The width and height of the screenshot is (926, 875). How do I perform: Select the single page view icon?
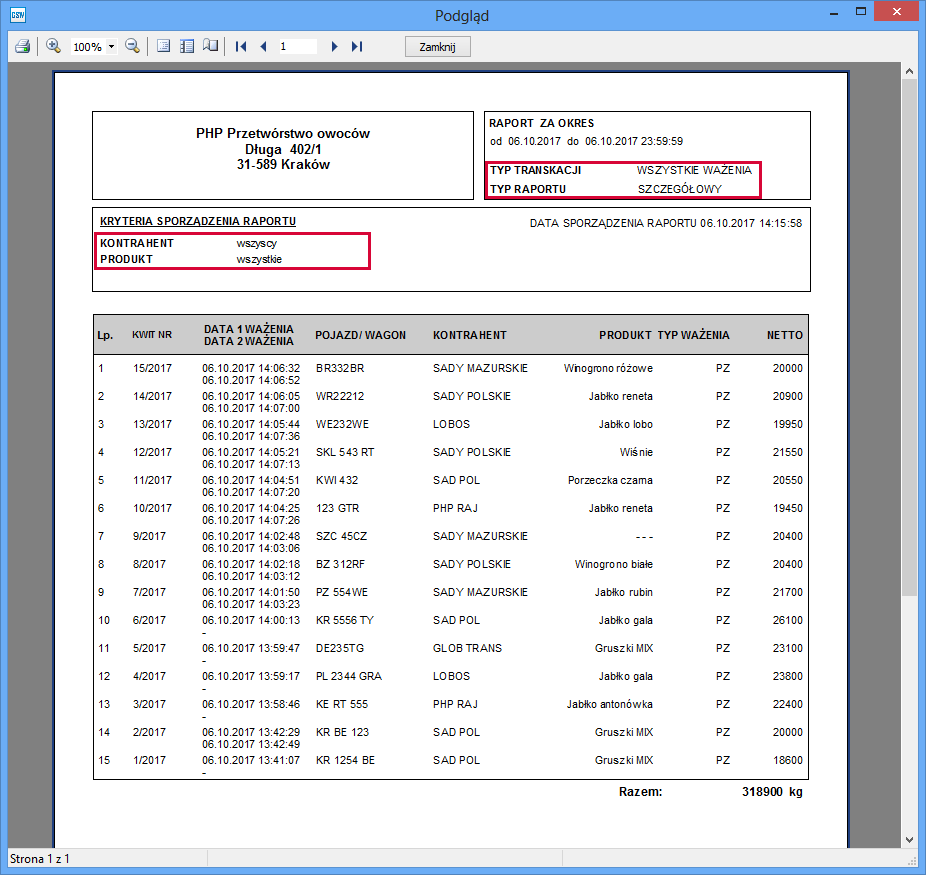164,47
